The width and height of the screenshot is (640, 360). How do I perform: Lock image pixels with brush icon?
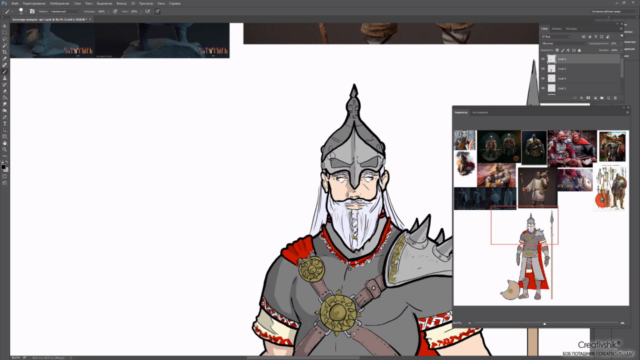click(x=563, y=50)
